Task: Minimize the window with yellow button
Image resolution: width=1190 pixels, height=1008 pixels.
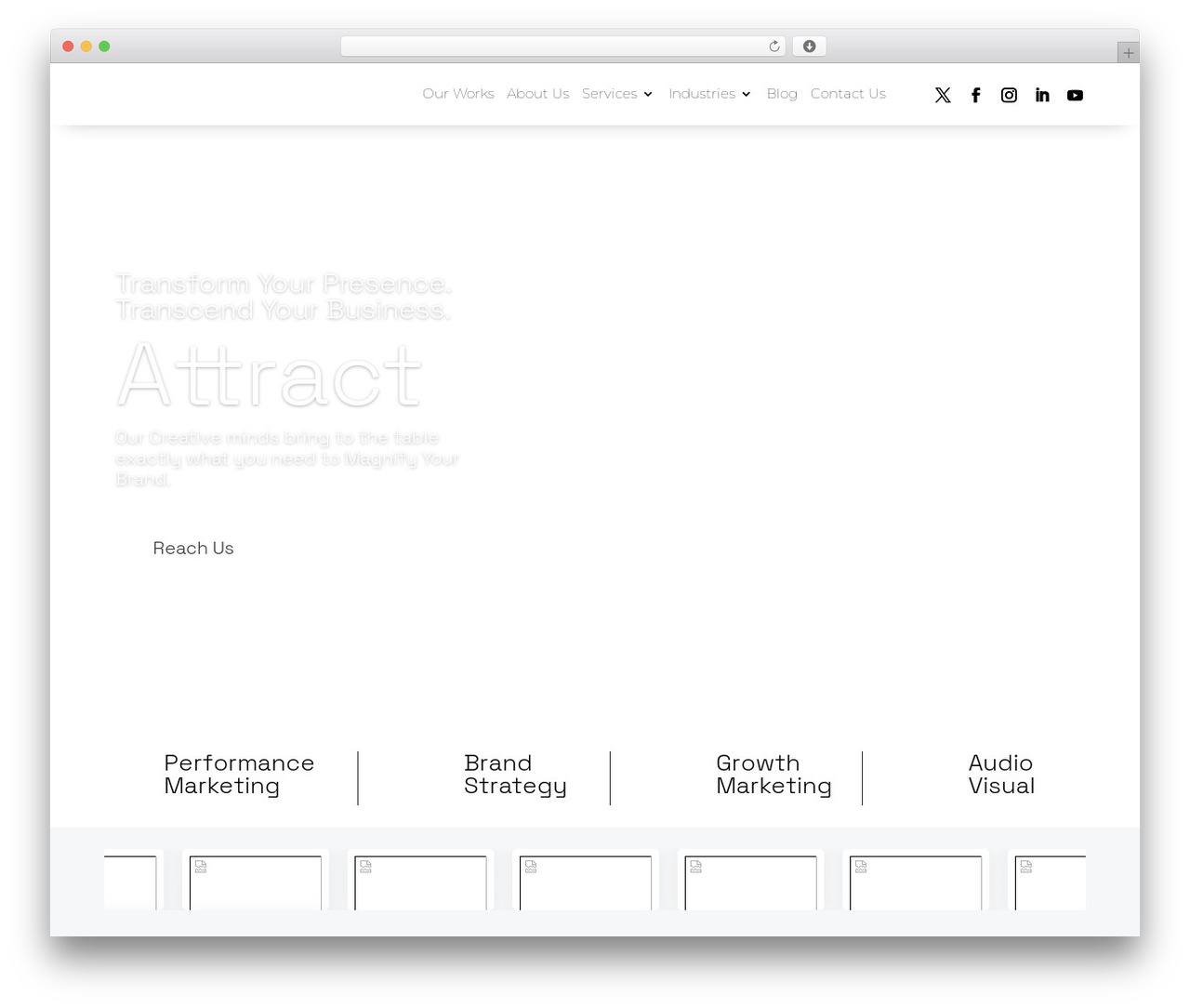Action: 86,46
